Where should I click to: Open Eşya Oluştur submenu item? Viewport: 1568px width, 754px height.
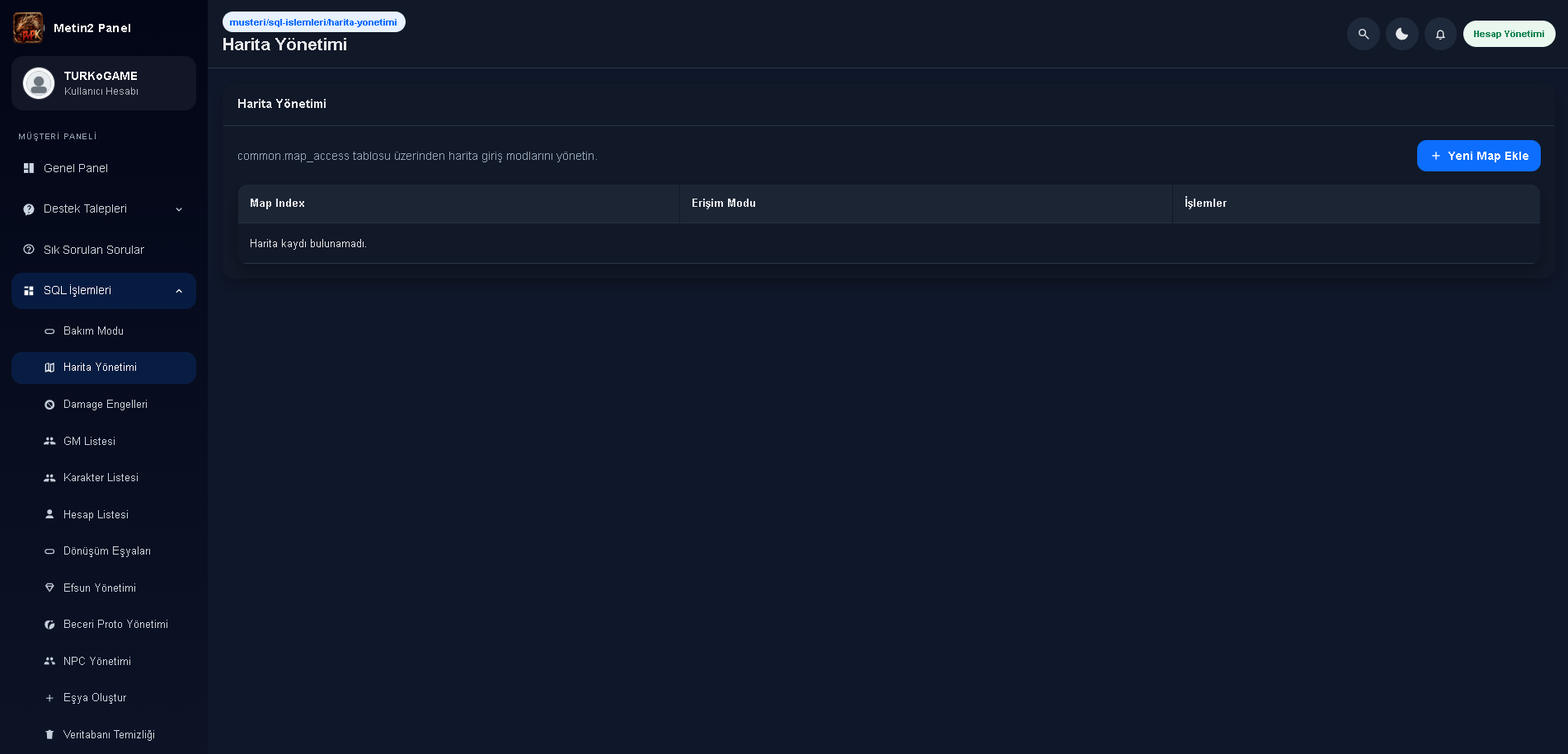[104, 698]
